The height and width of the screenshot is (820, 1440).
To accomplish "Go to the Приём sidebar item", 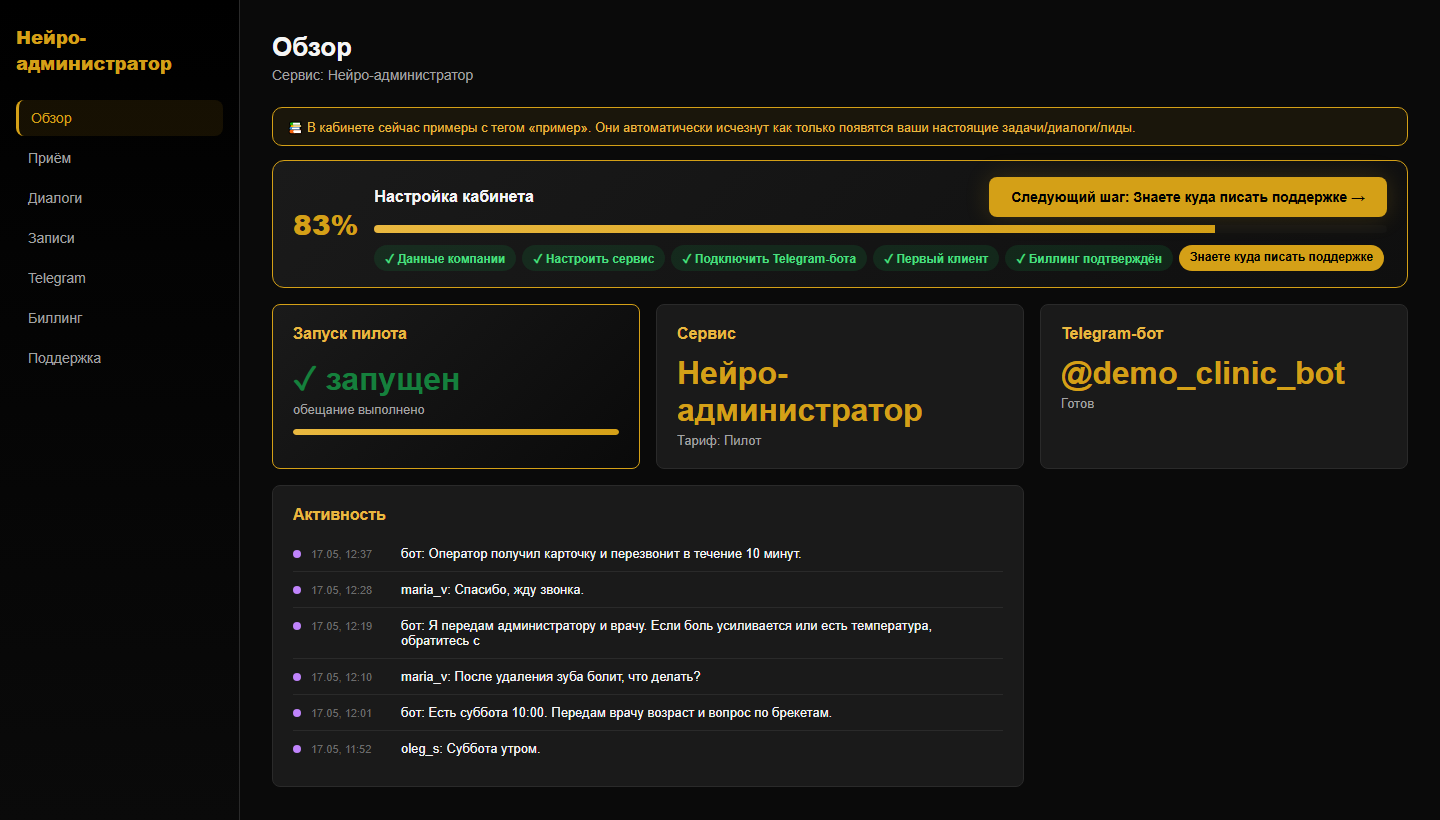I will [x=120, y=158].
